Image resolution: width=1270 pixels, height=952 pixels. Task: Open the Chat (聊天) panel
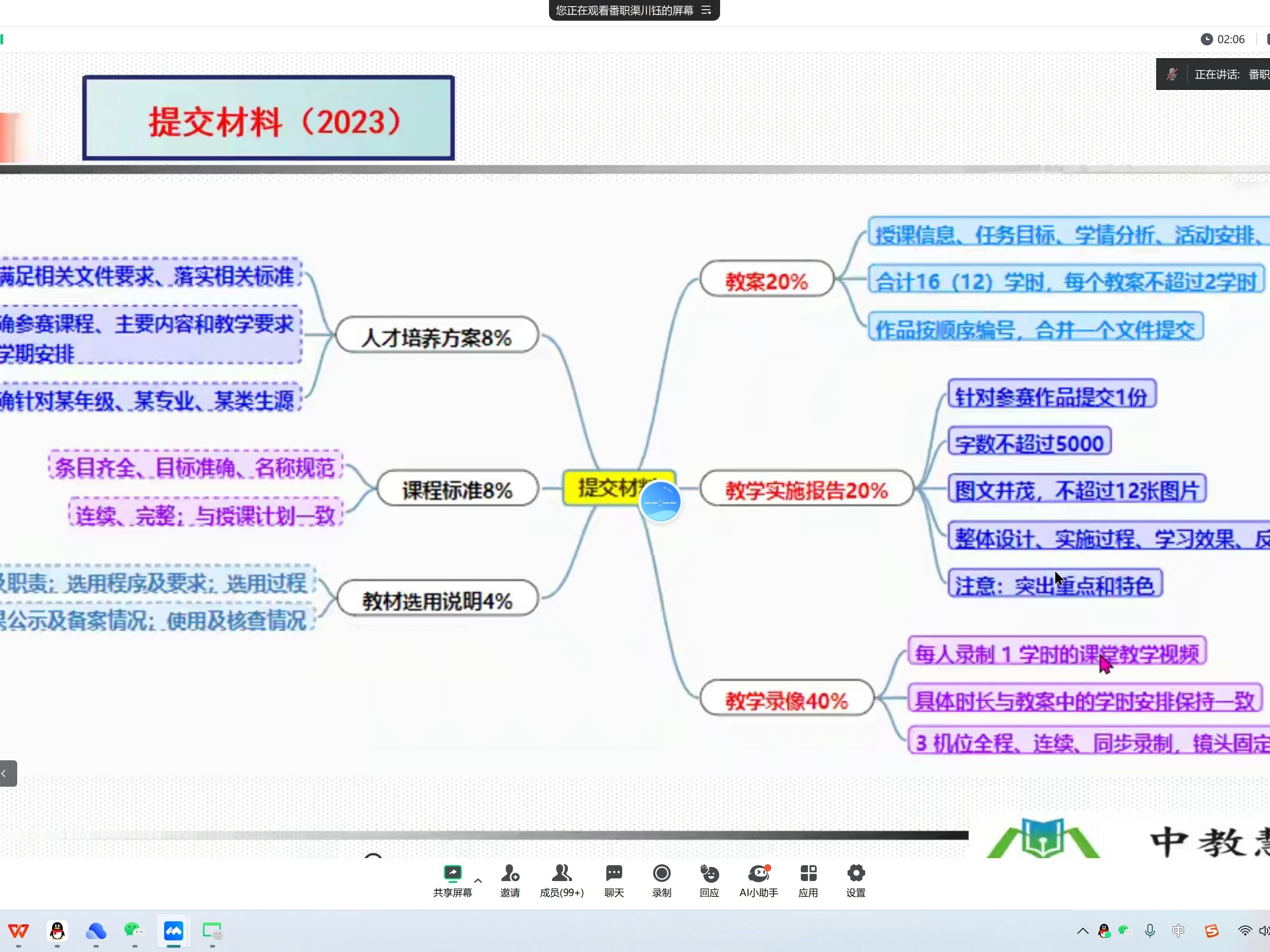click(x=614, y=880)
